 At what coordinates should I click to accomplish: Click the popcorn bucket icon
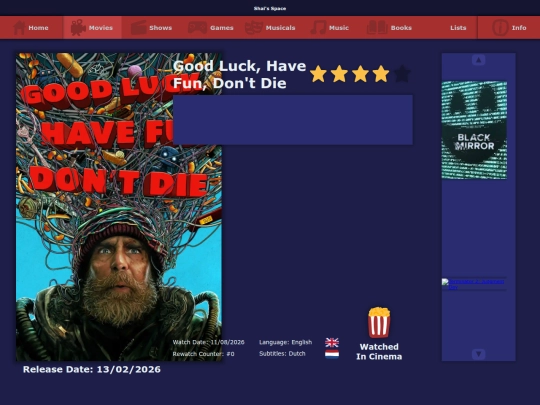point(379,323)
